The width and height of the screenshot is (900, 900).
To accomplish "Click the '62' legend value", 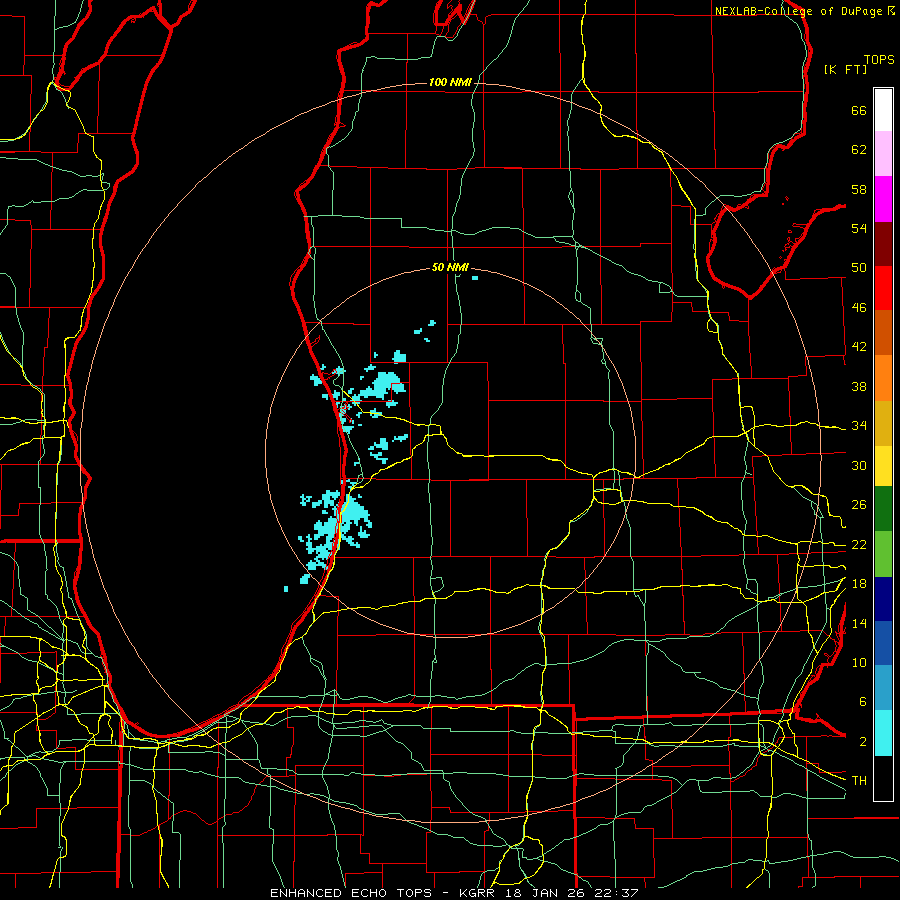I will 859,150.
